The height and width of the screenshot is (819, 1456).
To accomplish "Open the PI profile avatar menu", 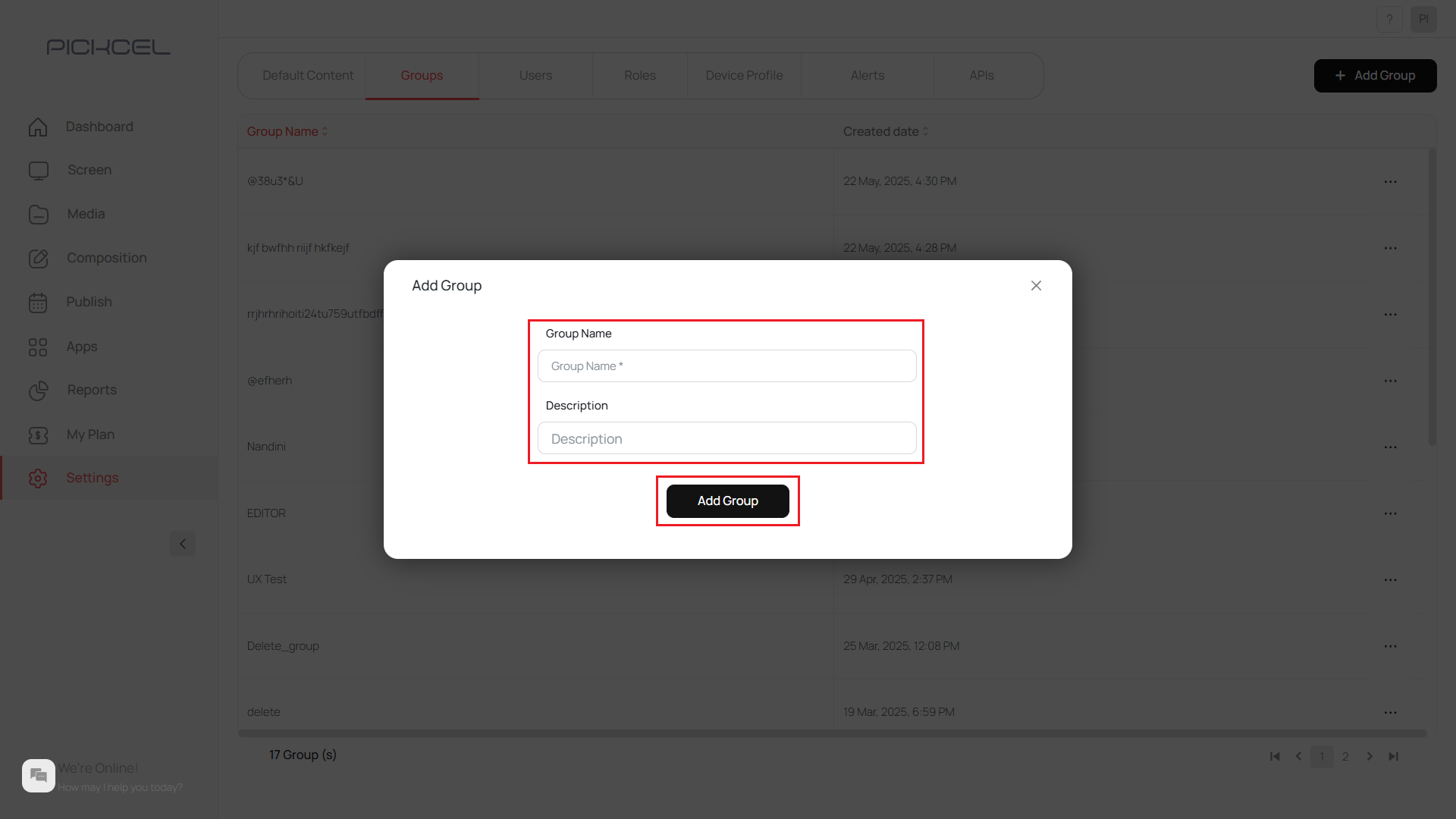I will coord(1425,19).
